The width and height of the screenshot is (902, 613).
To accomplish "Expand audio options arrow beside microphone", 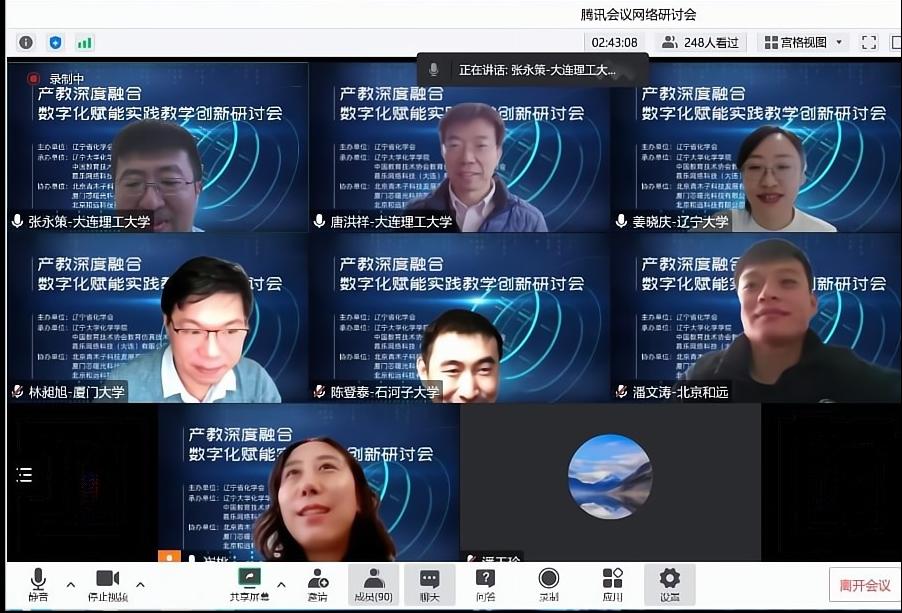I will (70, 584).
